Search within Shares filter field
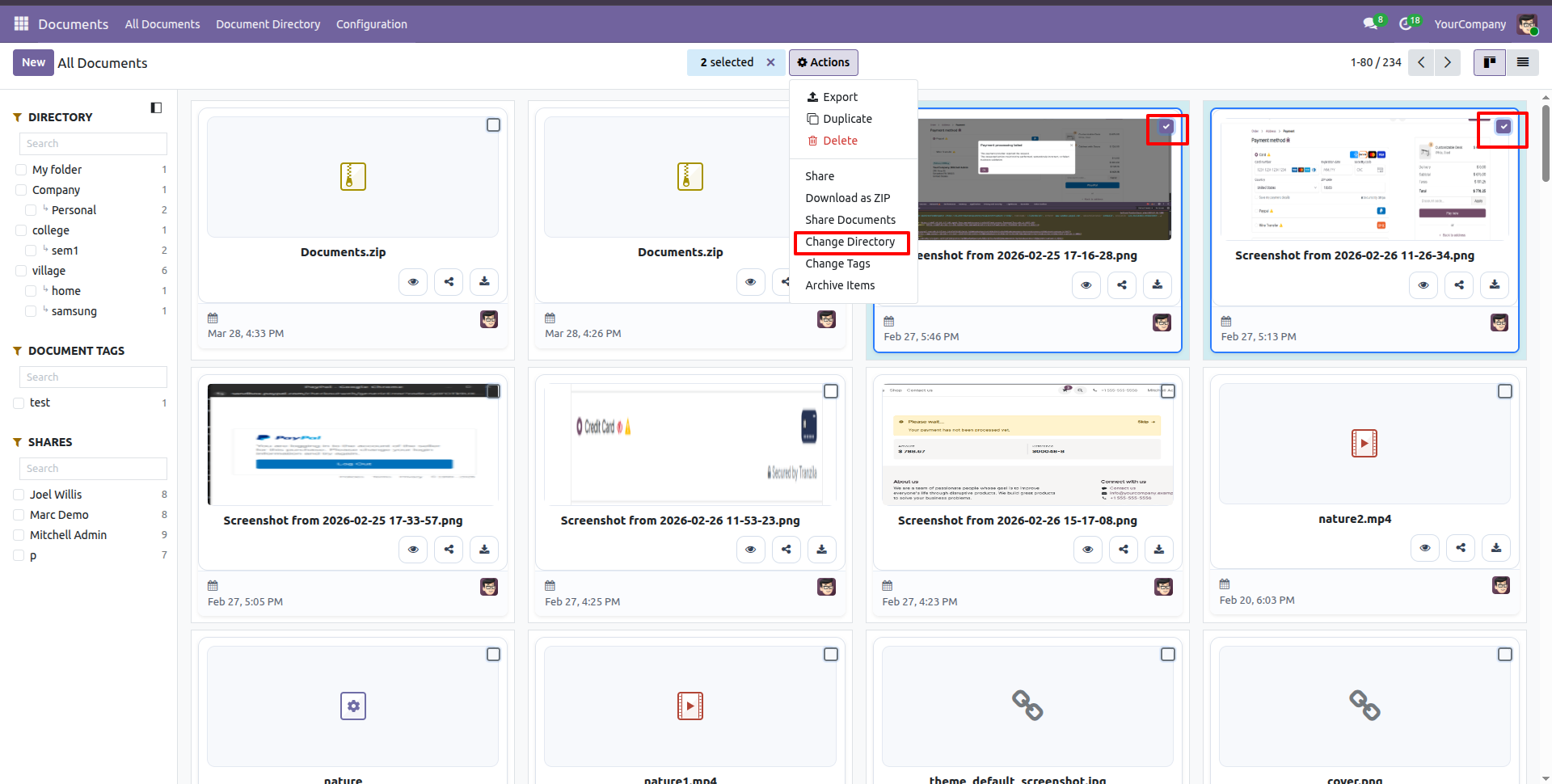The width and height of the screenshot is (1552, 784). [x=93, y=469]
